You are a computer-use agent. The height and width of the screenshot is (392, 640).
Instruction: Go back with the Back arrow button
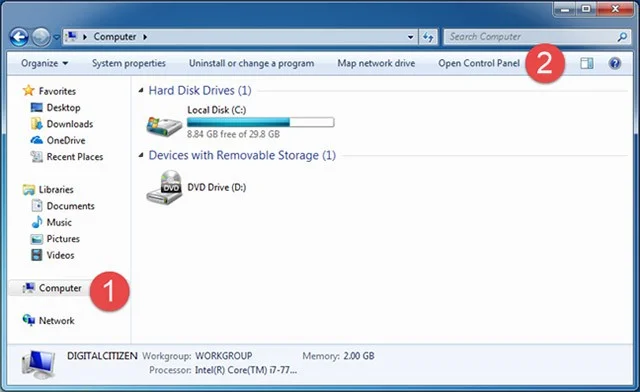(x=19, y=37)
